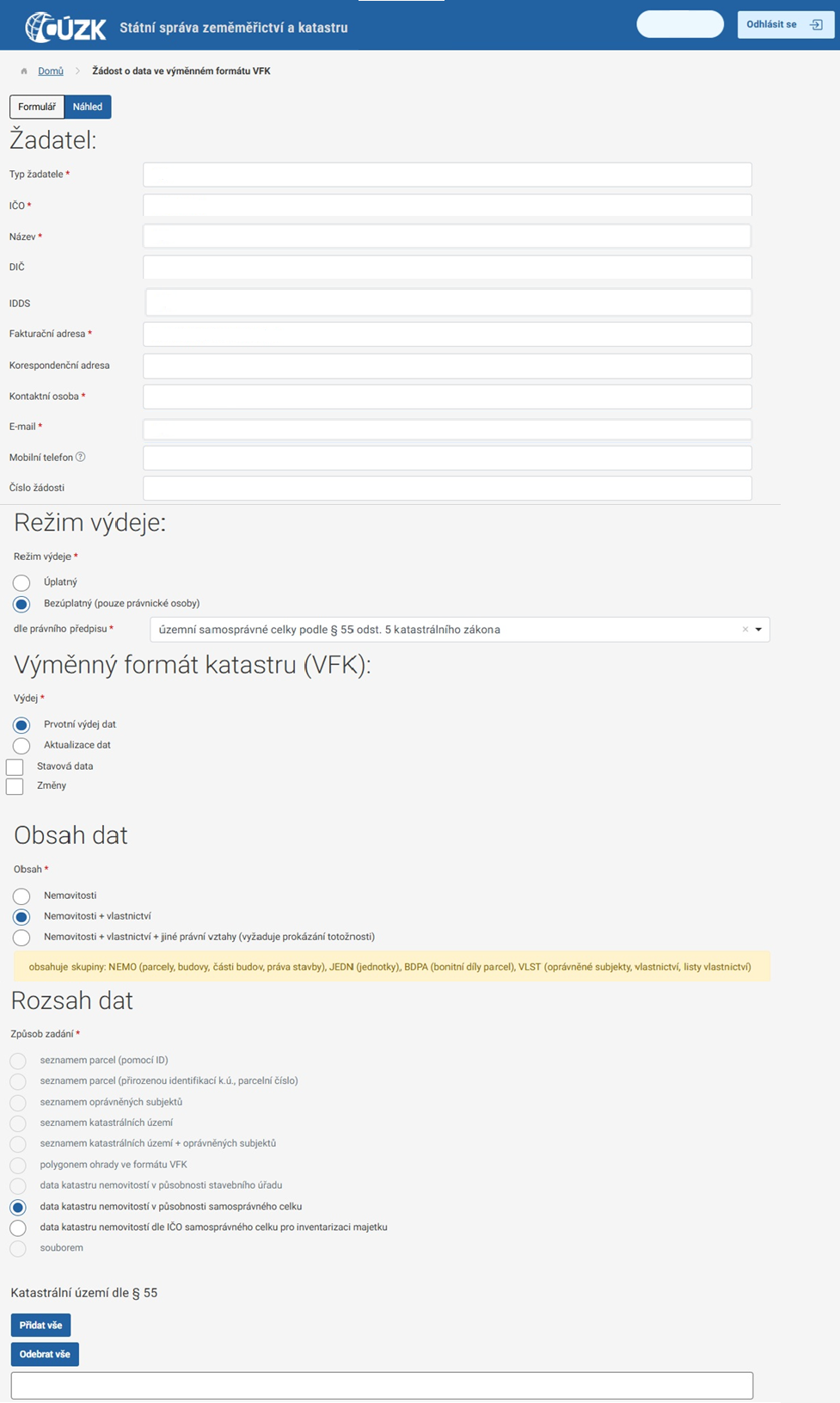The image size is (840, 1403).
Task: Check the Změny checkbox
Action: tap(15, 786)
